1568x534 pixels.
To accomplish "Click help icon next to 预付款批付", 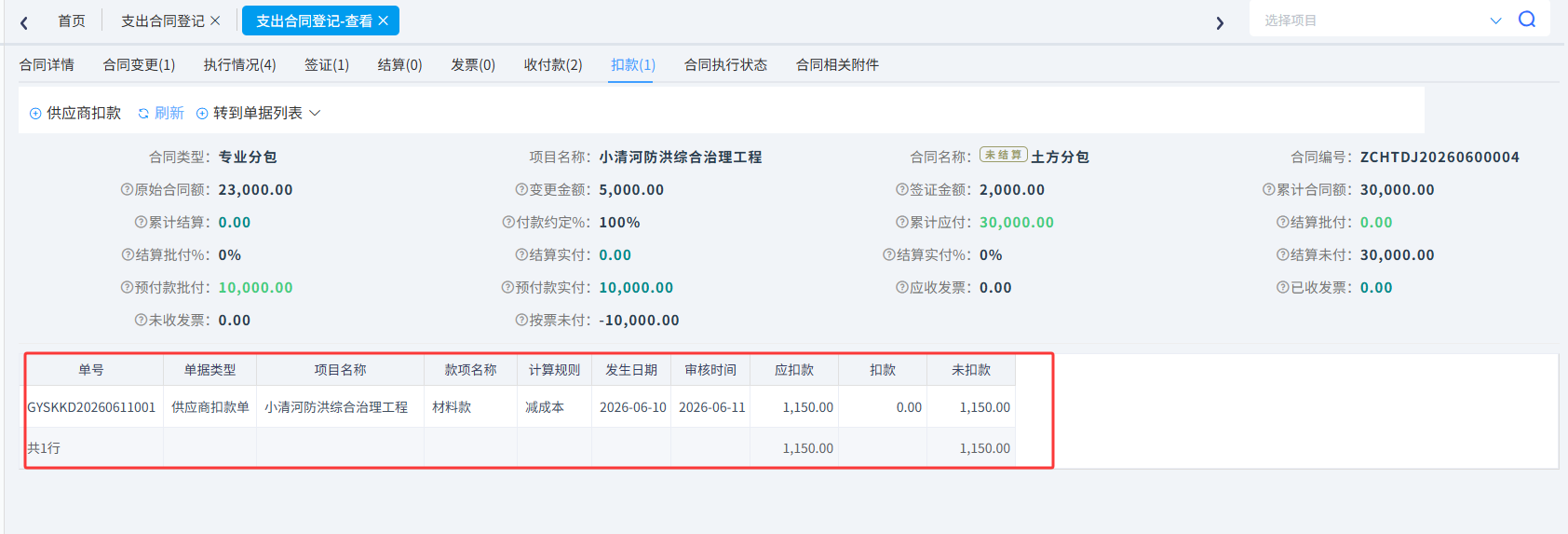I will point(127,287).
